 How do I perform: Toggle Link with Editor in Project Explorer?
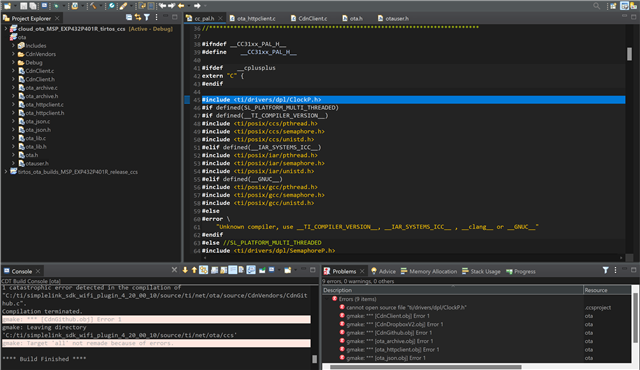tap(138, 17)
